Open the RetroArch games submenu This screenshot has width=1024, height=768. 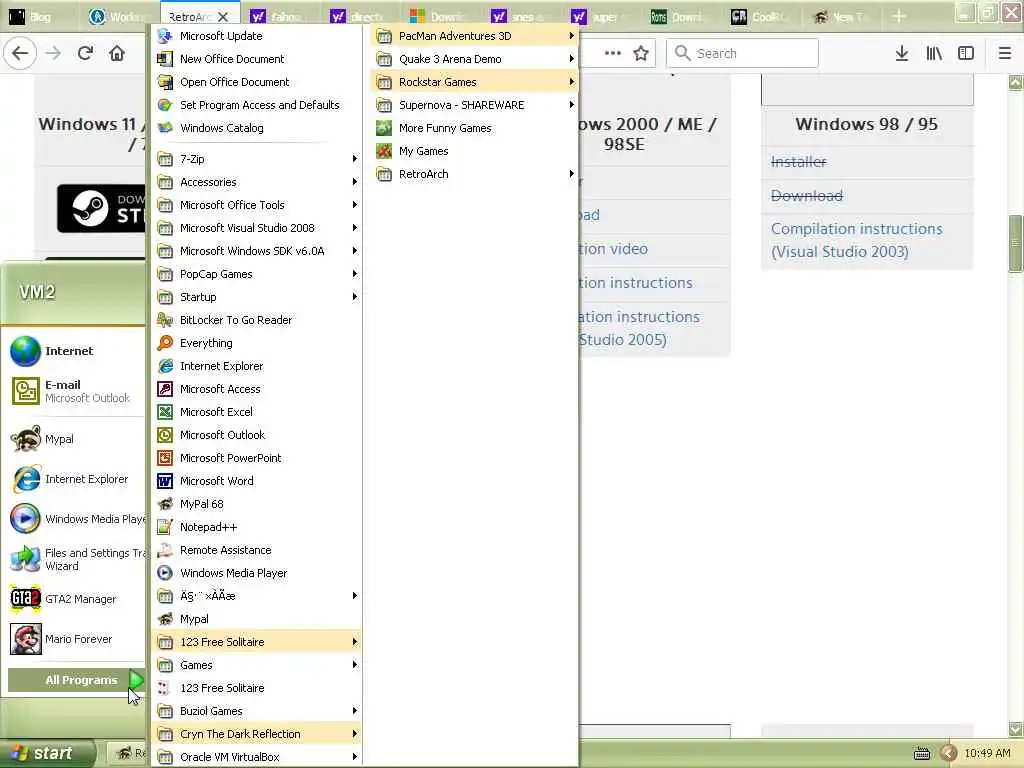[x=474, y=174]
